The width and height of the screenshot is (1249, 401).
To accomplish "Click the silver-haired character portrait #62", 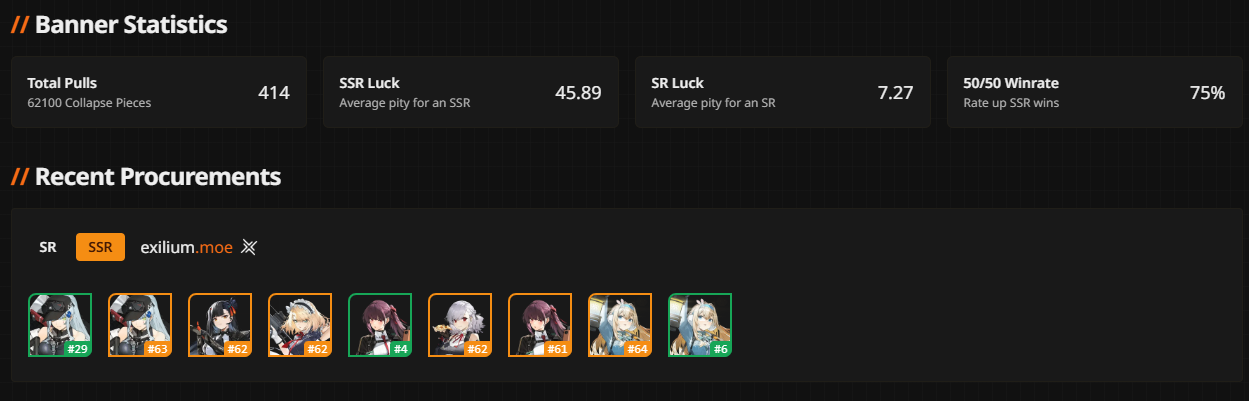I will coord(460,325).
